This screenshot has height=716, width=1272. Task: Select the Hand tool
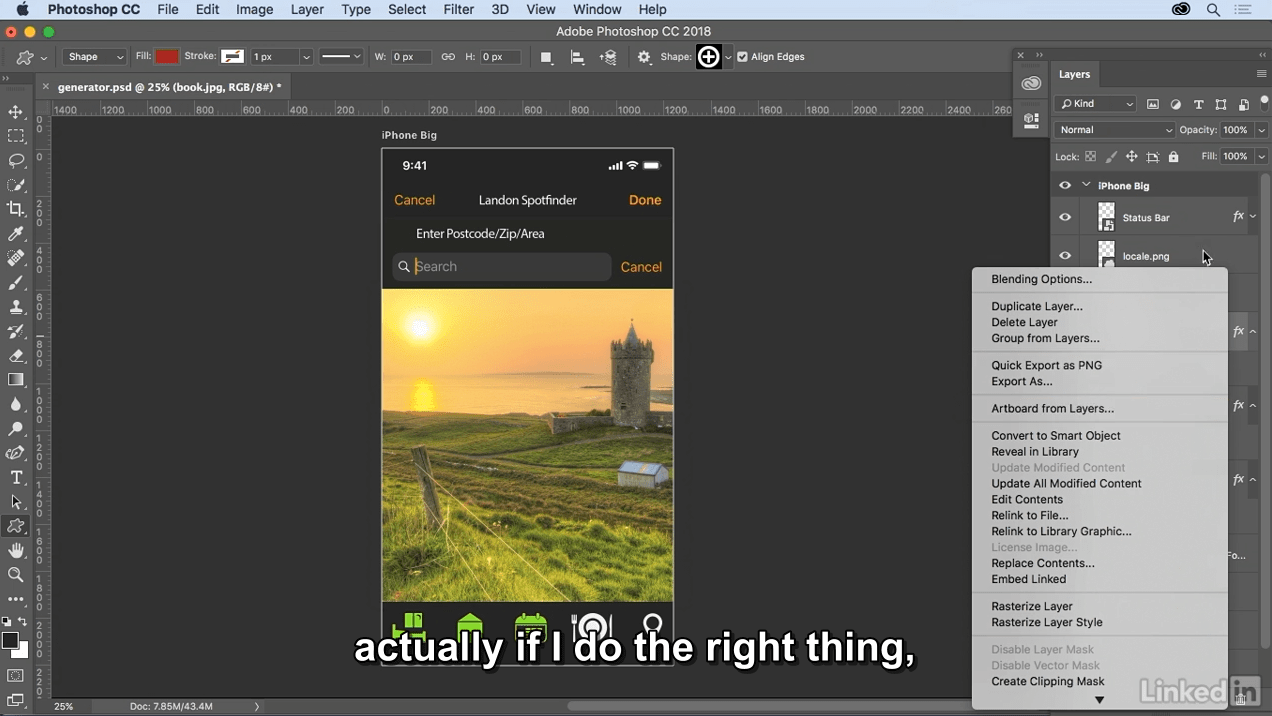(16, 551)
